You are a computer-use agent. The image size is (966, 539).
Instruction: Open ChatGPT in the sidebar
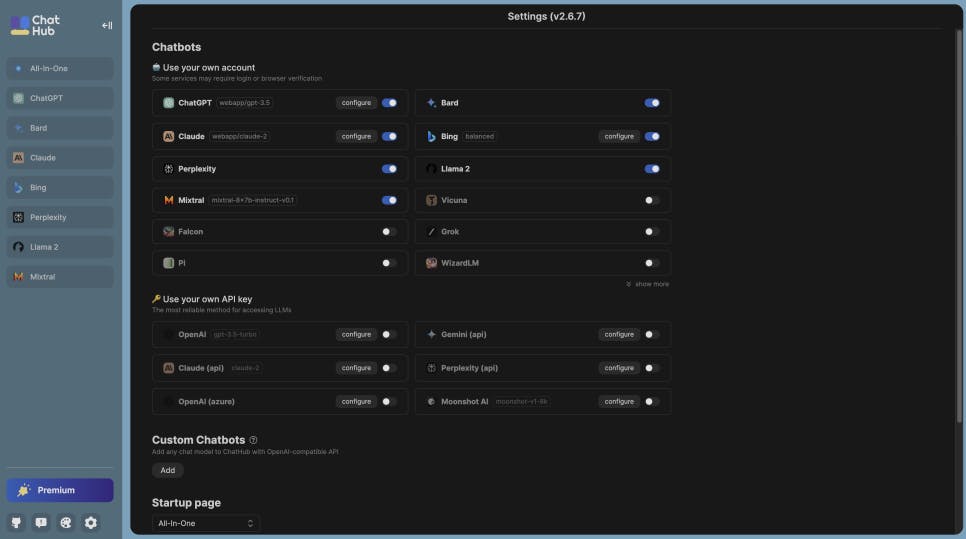tap(60, 98)
